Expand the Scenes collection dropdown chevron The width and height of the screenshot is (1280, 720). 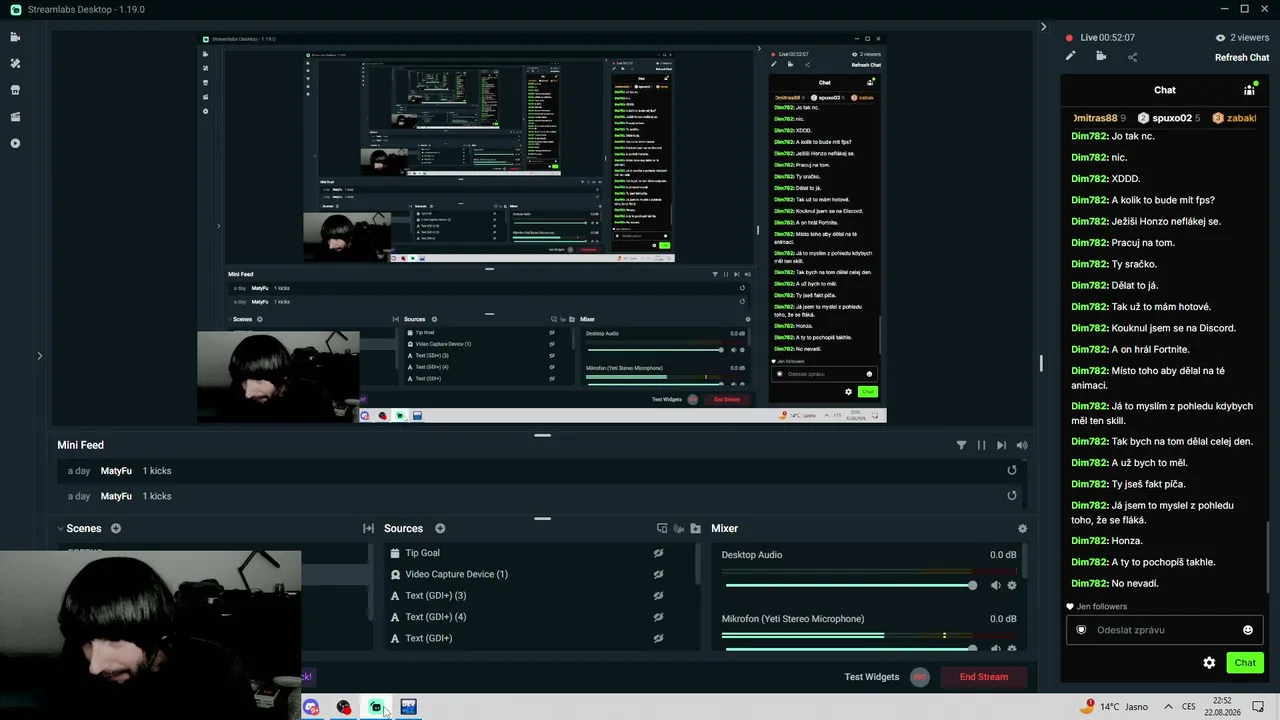[60, 528]
